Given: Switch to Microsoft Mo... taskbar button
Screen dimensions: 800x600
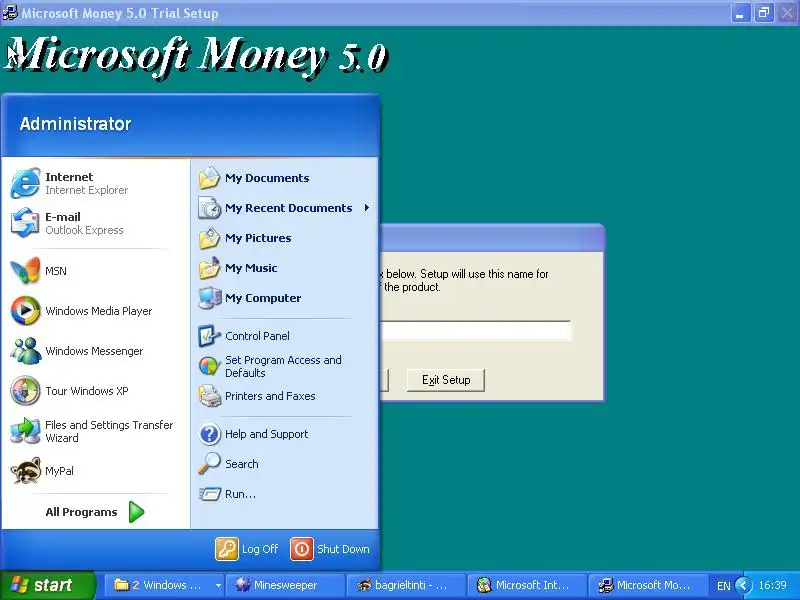Looking at the screenshot, I should (x=647, y=585).
